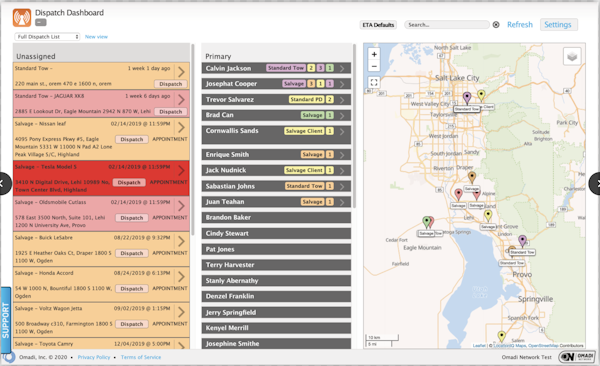Dispatch the Standard Tow JAGUAR XK8 job
Viewport: 600px width, 366px height.
171,111
